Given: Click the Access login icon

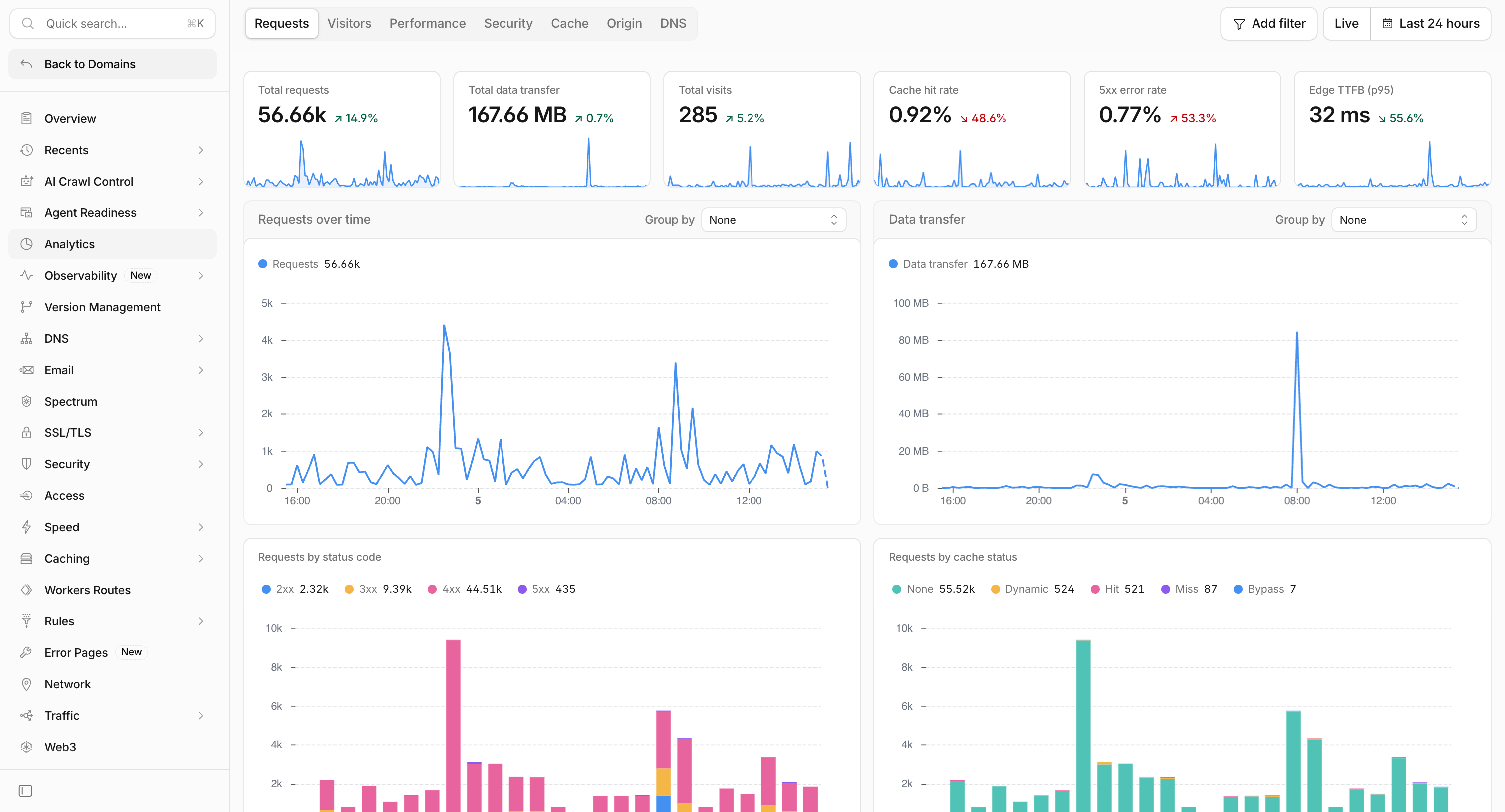Looking at the screenshot, I should coord(26,496).
